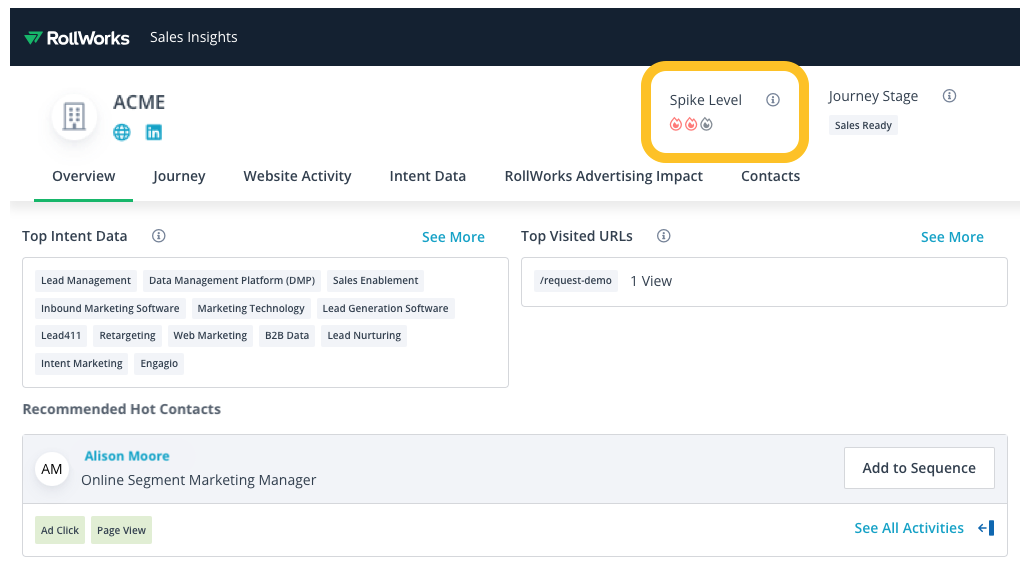Click the Marketing Technology tag
The height and width of the screenshot is (563, 1020).
coord(251,309)
